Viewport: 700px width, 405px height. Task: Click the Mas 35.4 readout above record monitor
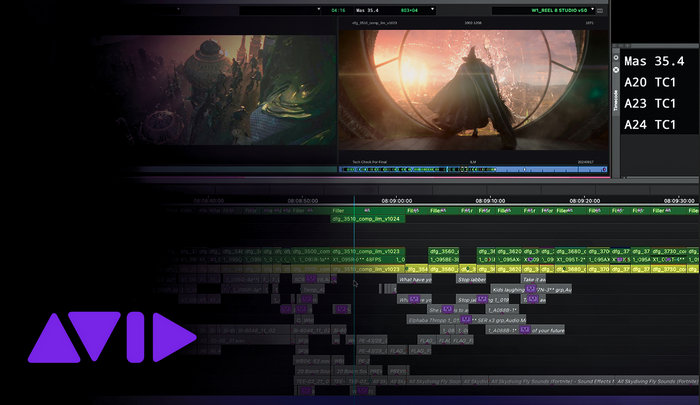367,10
